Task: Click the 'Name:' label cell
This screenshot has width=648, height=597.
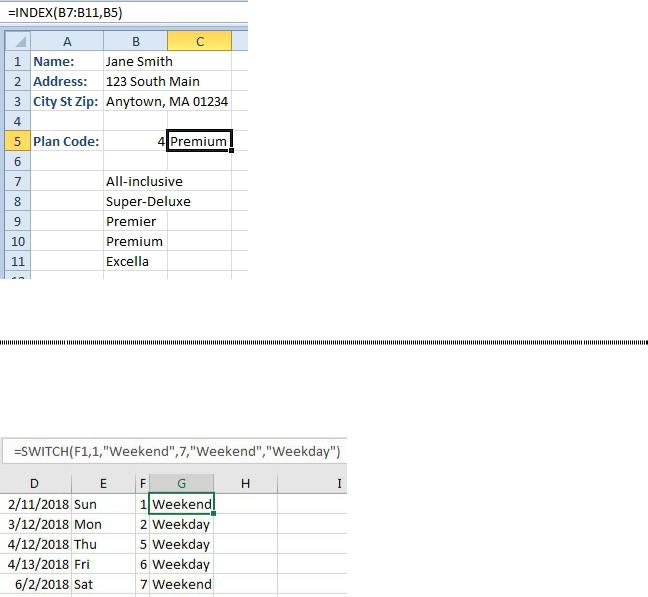Action: point(67,61)
